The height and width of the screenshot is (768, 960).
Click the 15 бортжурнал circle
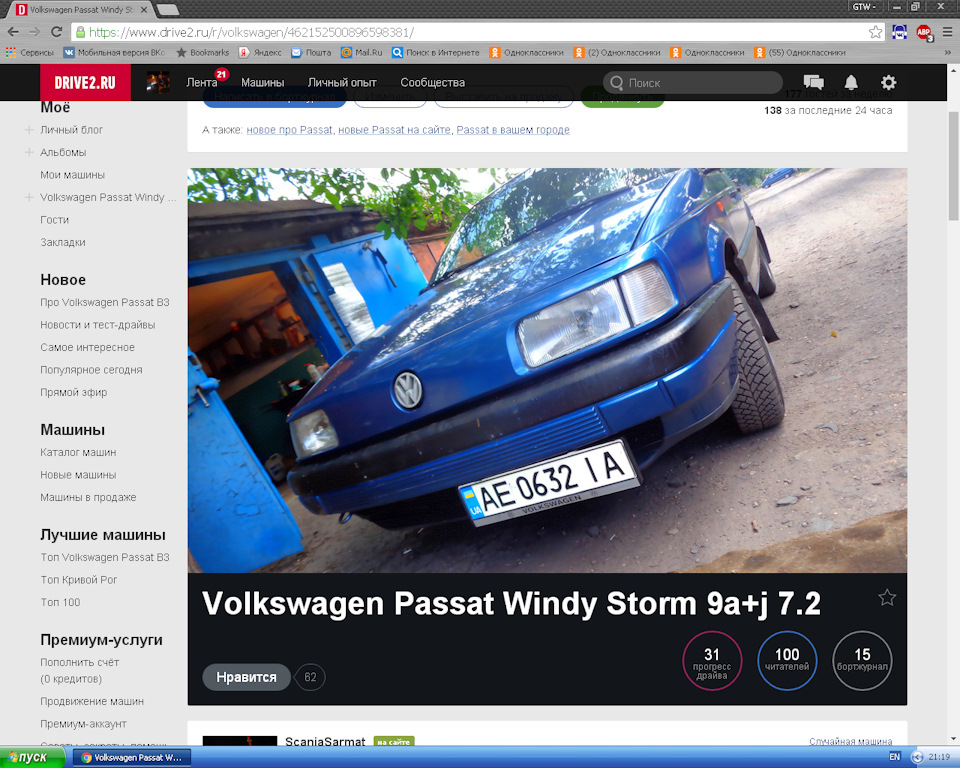pos(863,661)
